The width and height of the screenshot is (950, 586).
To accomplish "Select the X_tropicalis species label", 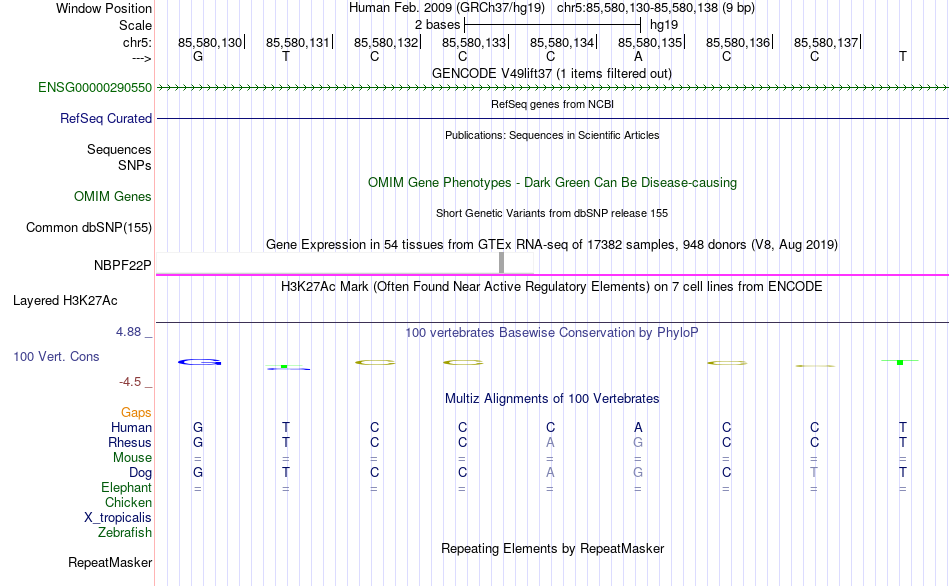I will point(118,518).
